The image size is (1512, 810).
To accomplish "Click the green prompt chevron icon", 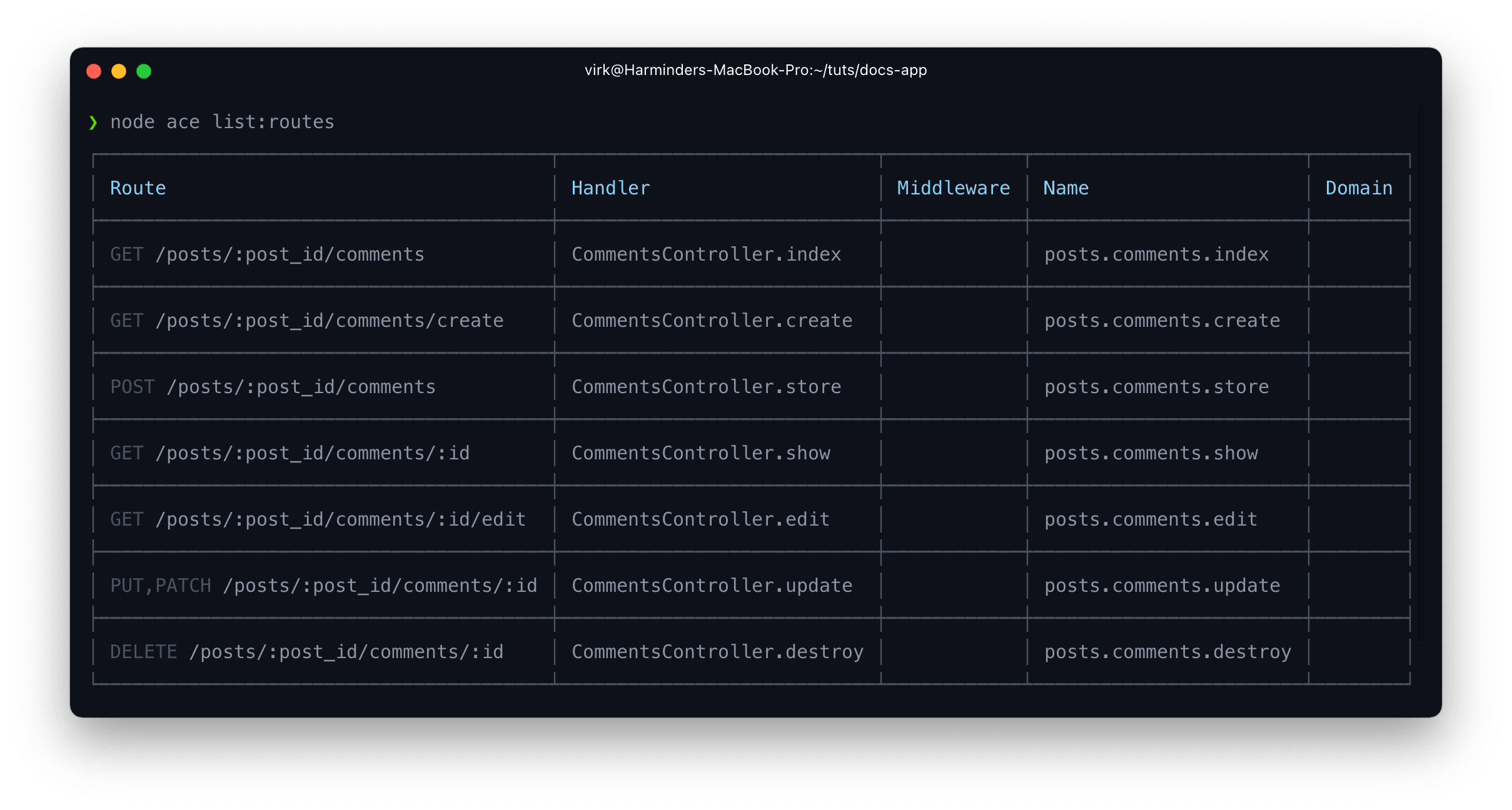I will click(x=93, y=122).
